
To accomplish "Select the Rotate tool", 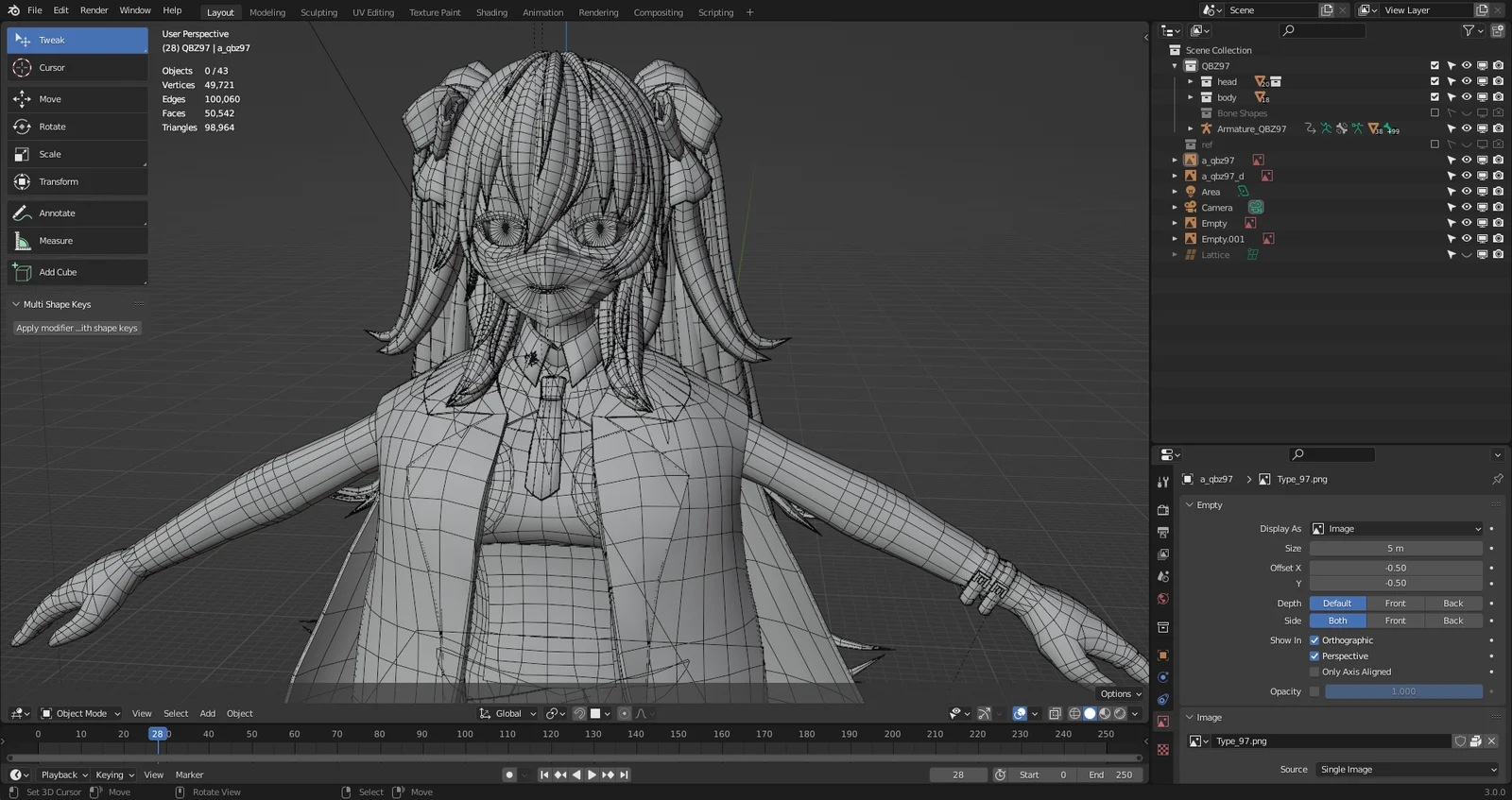I will point(52,127).
